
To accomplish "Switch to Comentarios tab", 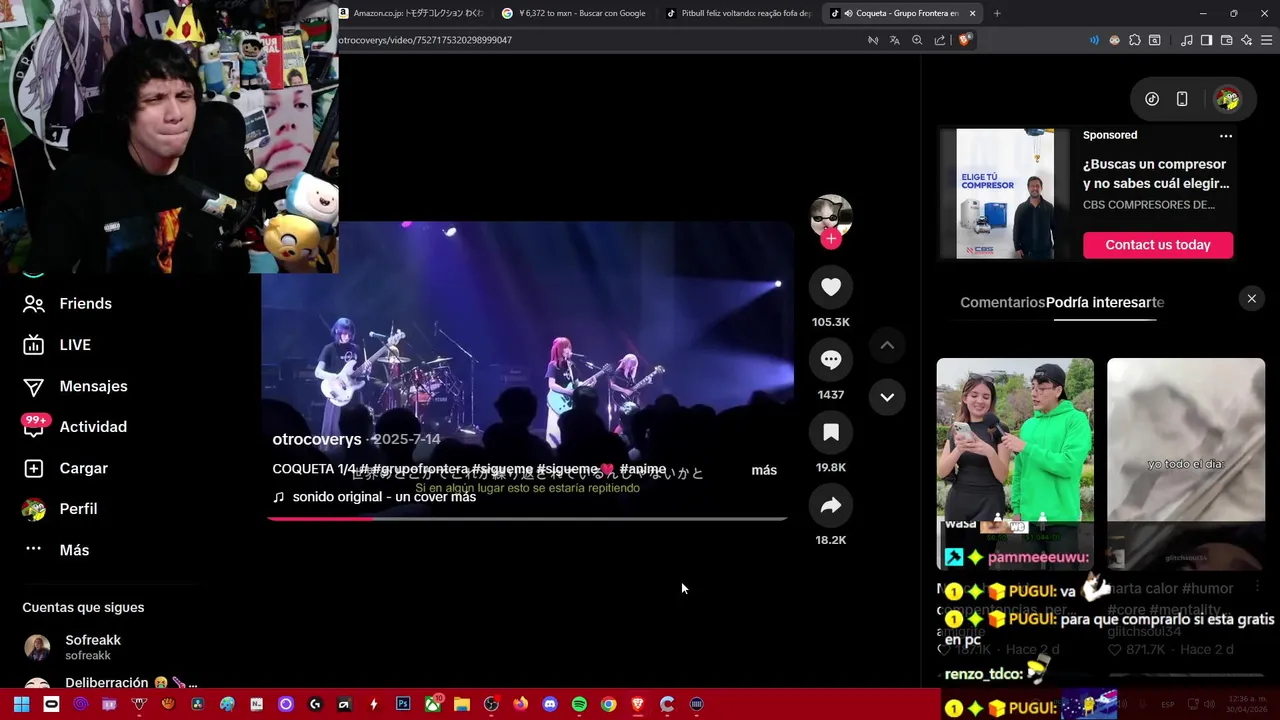I will tap(1002, 302).
